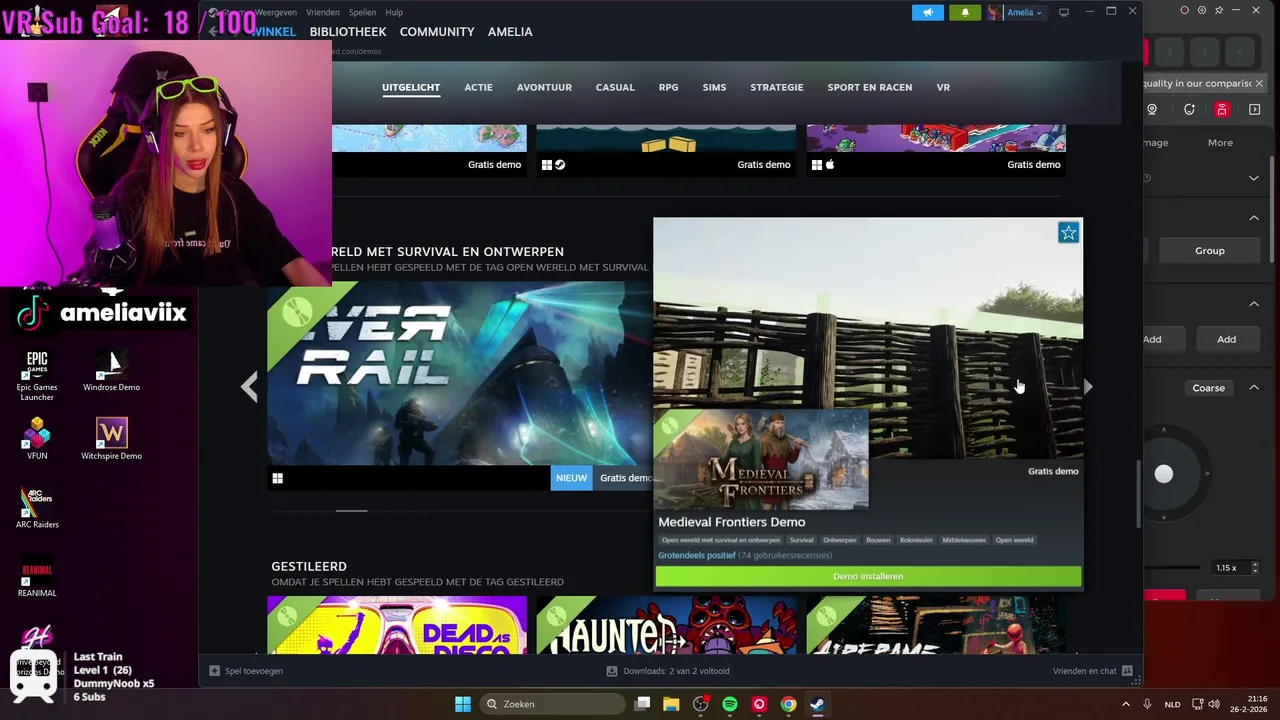Viewport: 1280px width, 720px height.
Task: Select the Casual category
Action: tap(615, 87)
